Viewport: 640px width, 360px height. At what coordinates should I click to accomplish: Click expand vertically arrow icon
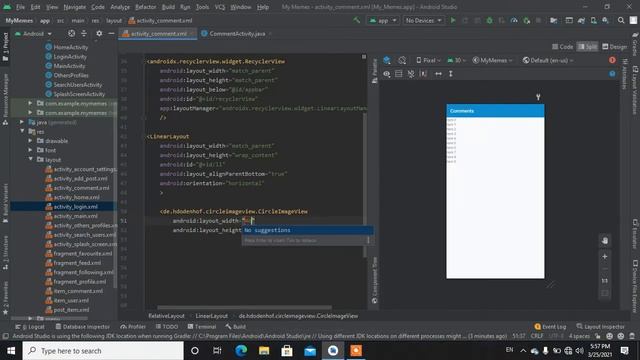[451, 74]
